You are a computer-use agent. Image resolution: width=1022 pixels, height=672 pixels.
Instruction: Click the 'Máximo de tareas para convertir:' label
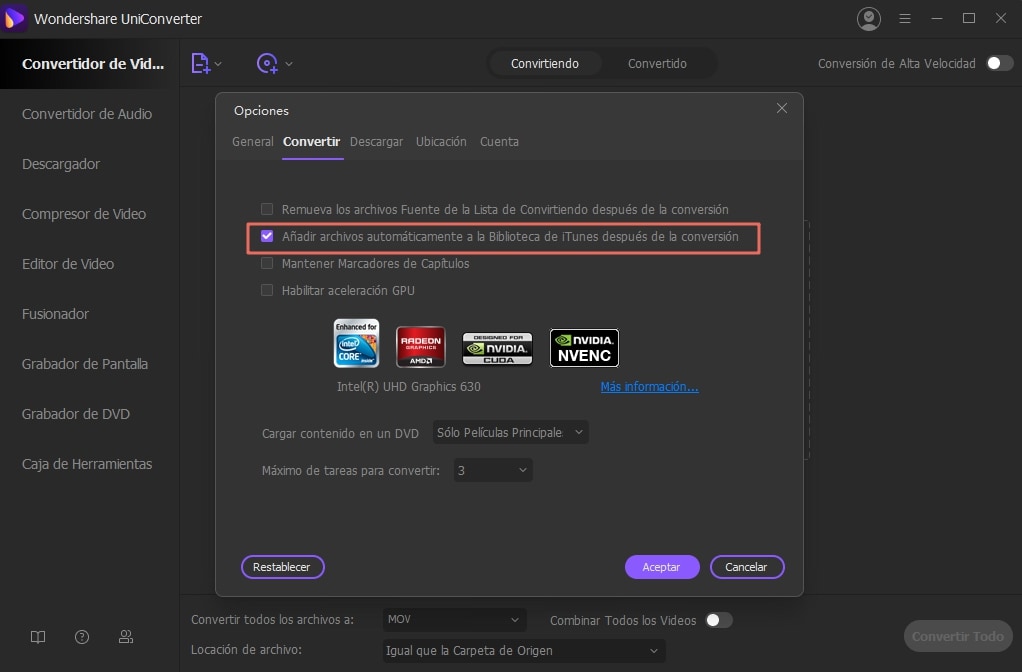351,471
